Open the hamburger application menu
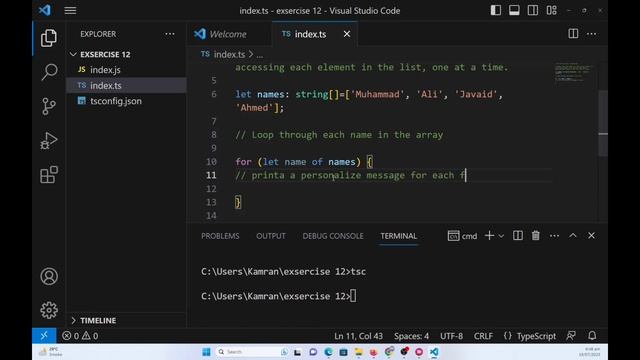640x360 pixels. coord(70,10)
